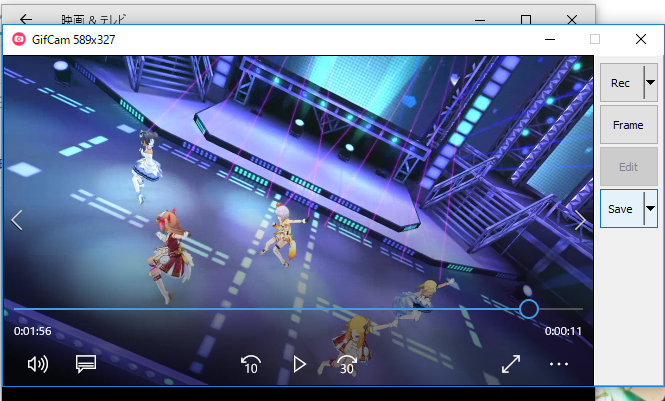Play the video

[299, 364]
